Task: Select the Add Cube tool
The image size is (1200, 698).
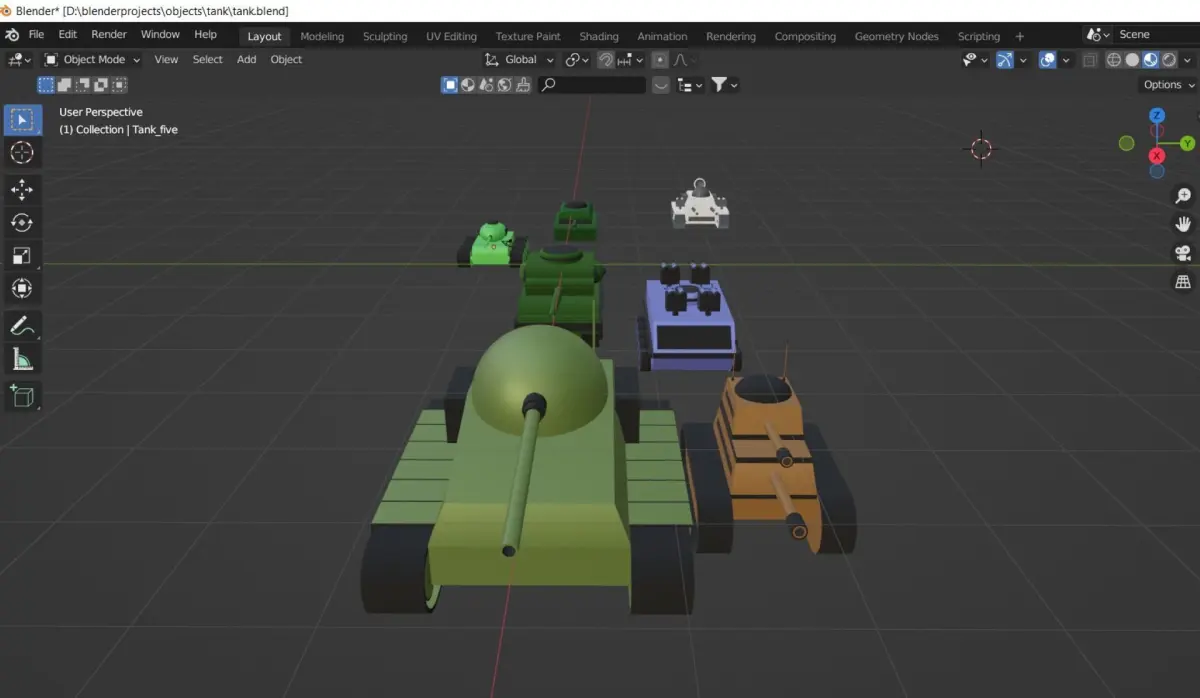Action: [22, 396]
